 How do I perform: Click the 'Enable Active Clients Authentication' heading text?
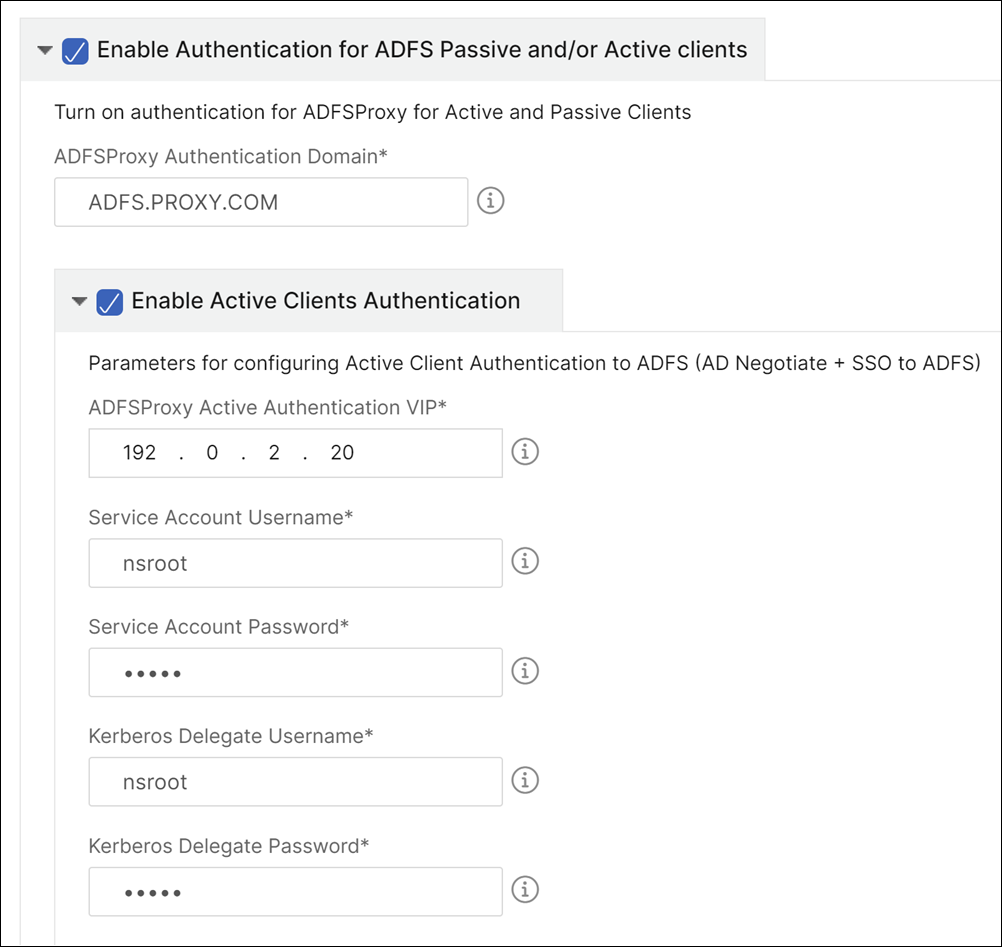326,301
